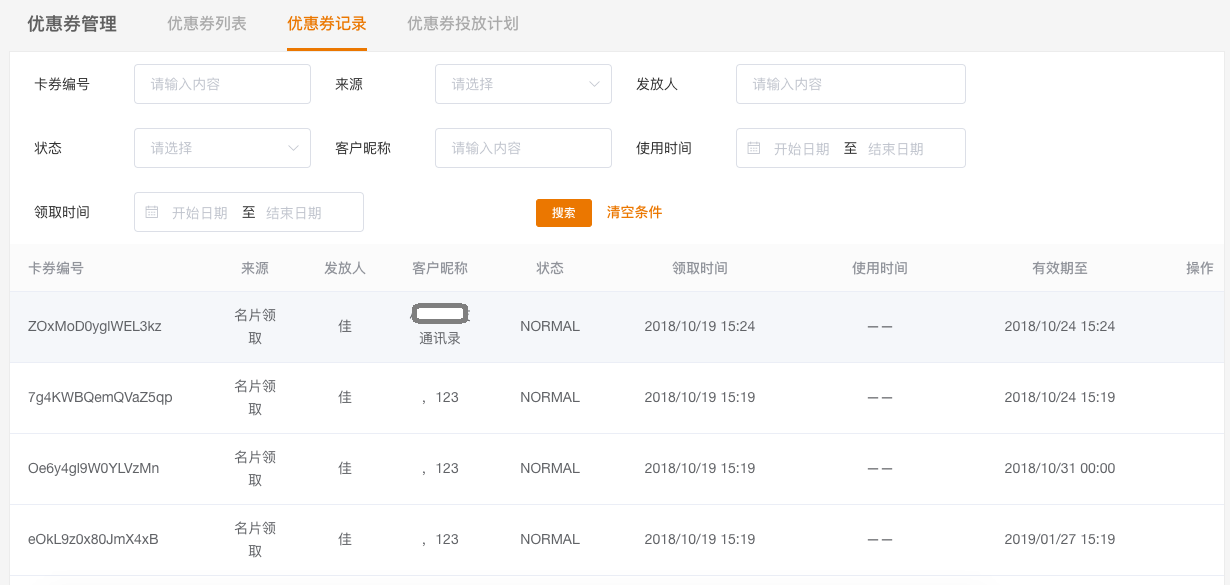Select row expiring 2019/01/27 15:19
Image resolution: width=1230 pixels, height=585 pixels.
tap(1059, 539)
